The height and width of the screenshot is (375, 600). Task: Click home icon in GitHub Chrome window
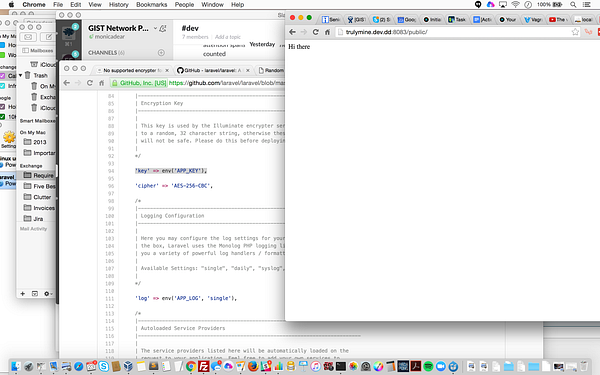(x=102, y=83)
